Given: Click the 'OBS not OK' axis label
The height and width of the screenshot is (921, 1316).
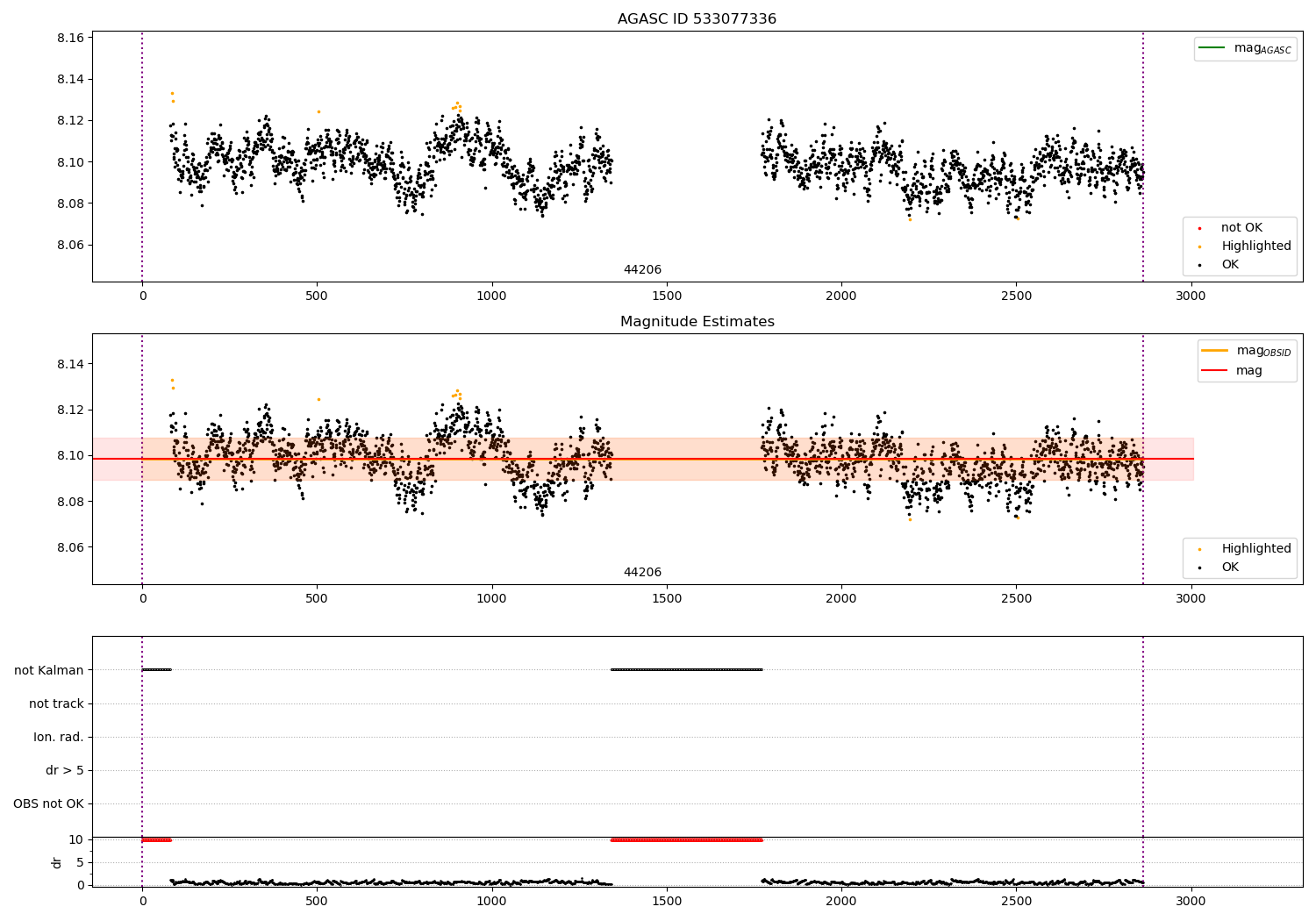Looking at the screenshot, I should [48, 803].
